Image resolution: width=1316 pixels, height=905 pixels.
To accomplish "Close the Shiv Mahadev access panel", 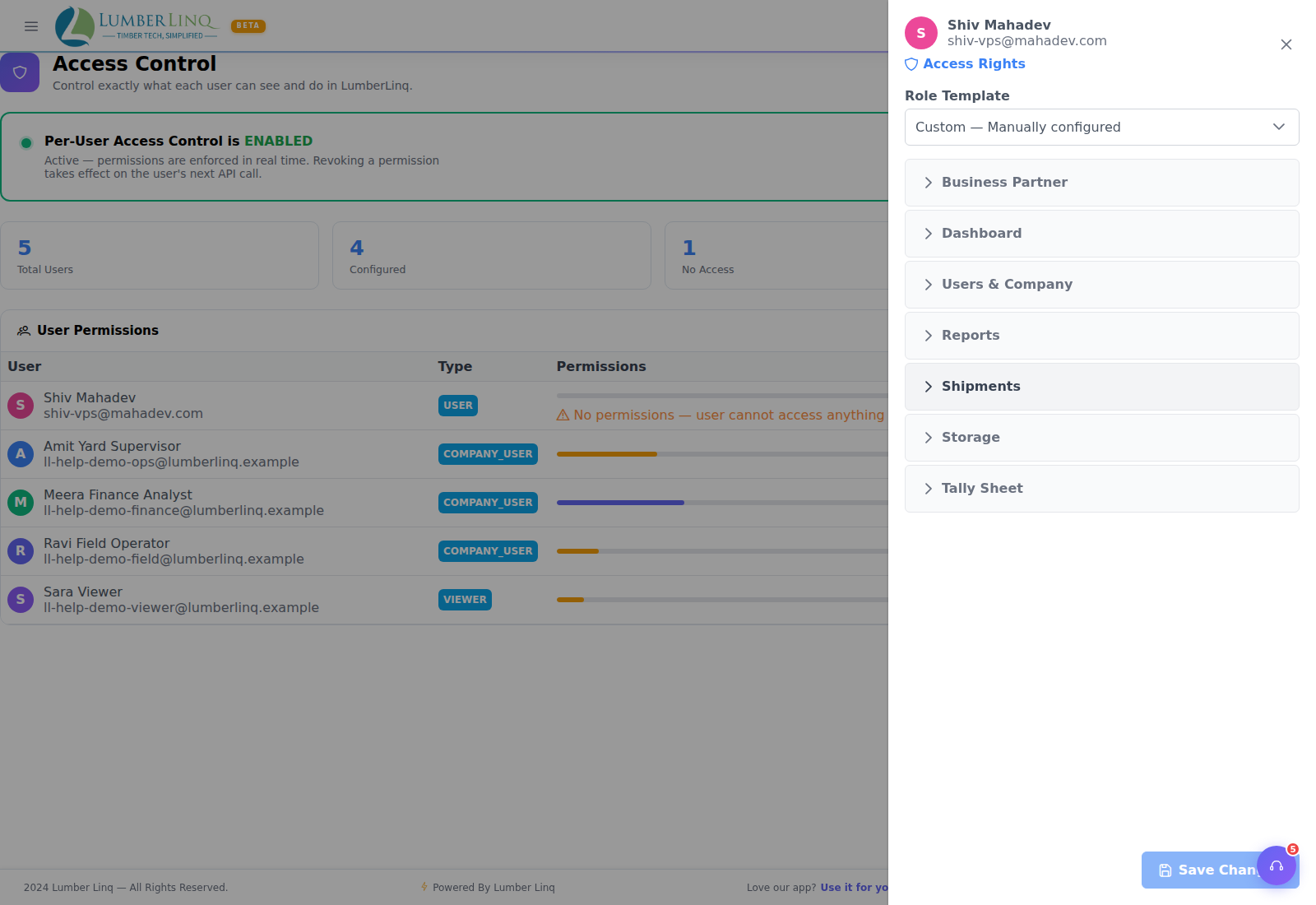I will coord(1286,44).
